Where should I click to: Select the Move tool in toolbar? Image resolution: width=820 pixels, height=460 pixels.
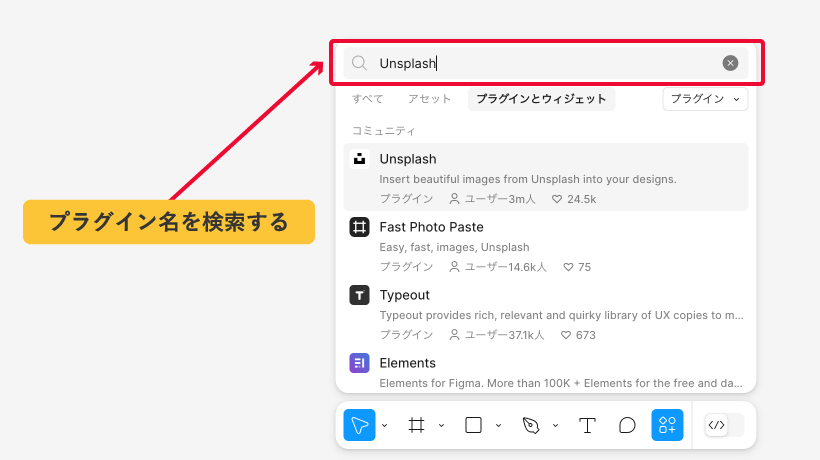[x=359, y=425]
